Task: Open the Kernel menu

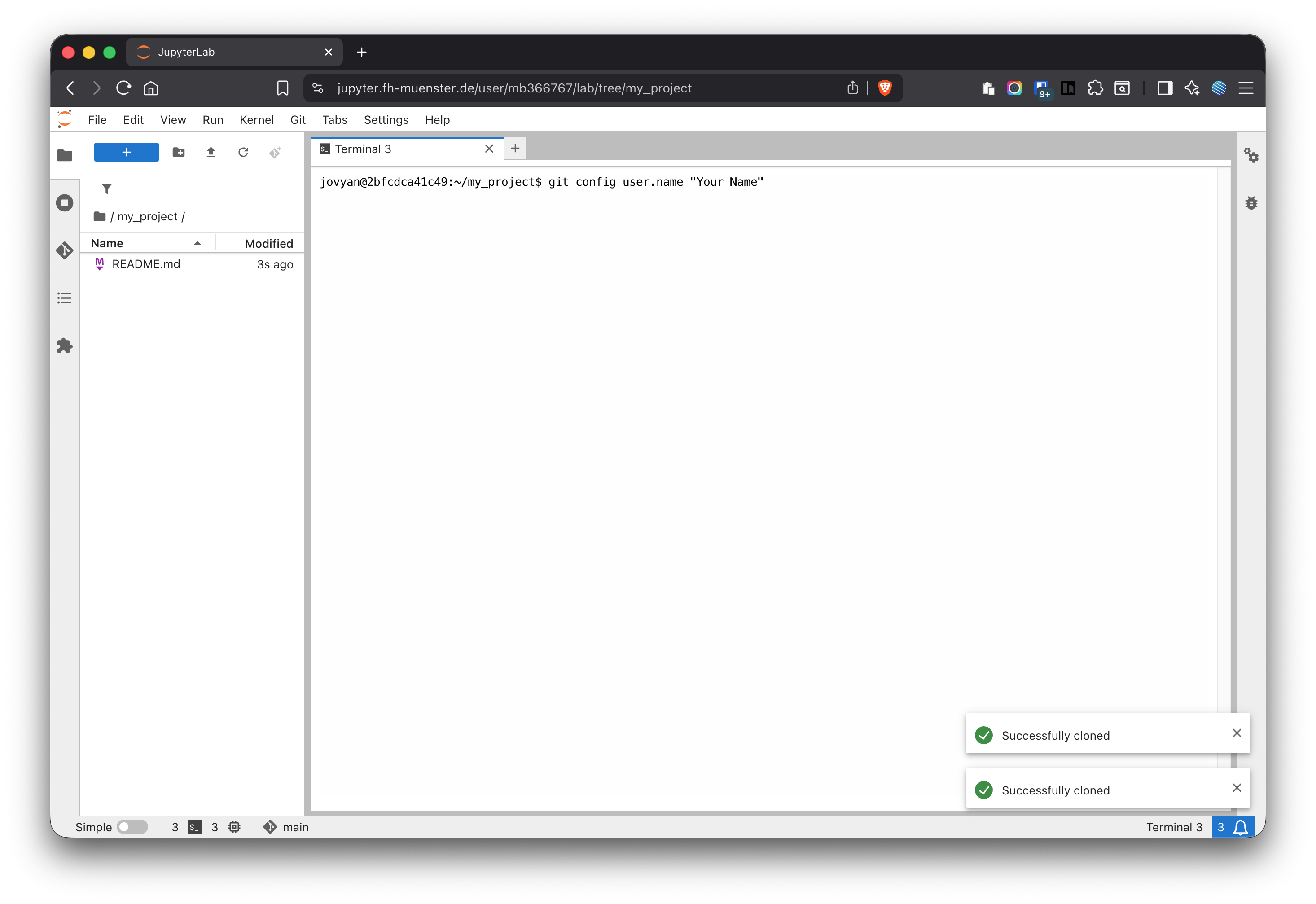Action: pyautogui.click(x=257, y=120)
